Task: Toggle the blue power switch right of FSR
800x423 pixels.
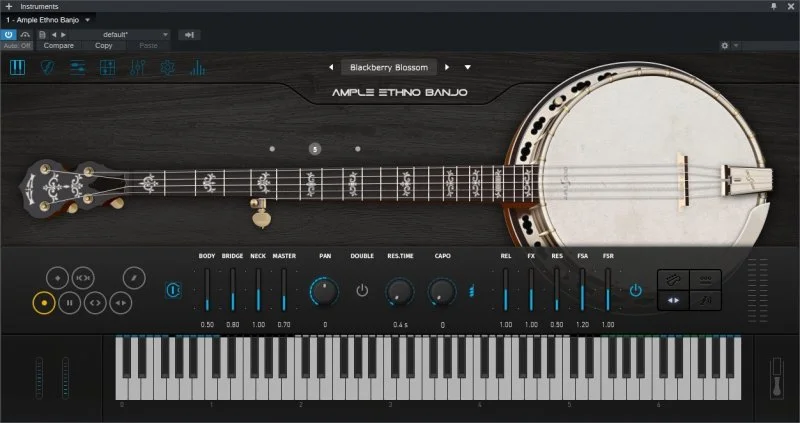Action: (635, 291)
